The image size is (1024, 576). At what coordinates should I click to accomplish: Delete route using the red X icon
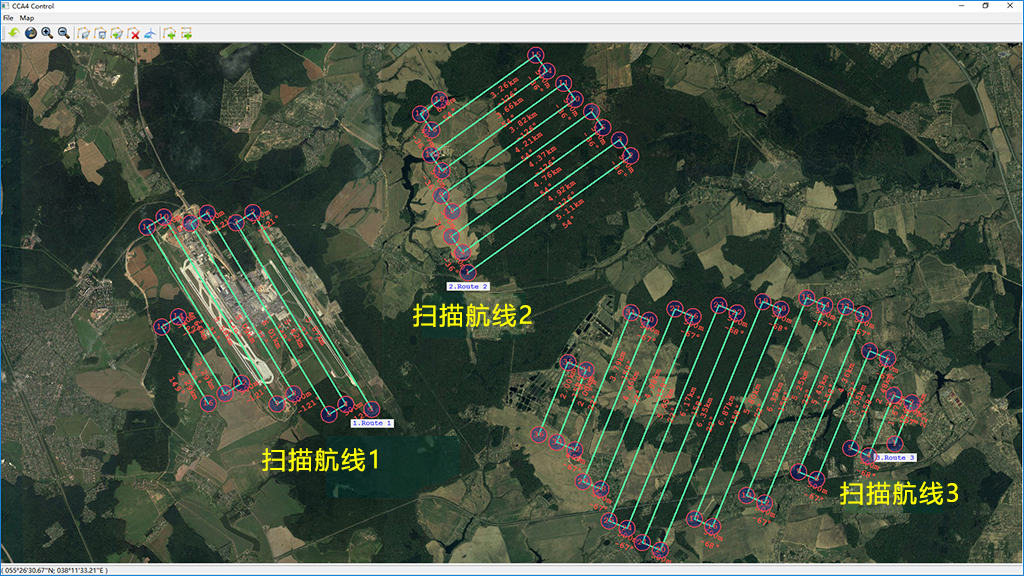[x=134, y=33]
